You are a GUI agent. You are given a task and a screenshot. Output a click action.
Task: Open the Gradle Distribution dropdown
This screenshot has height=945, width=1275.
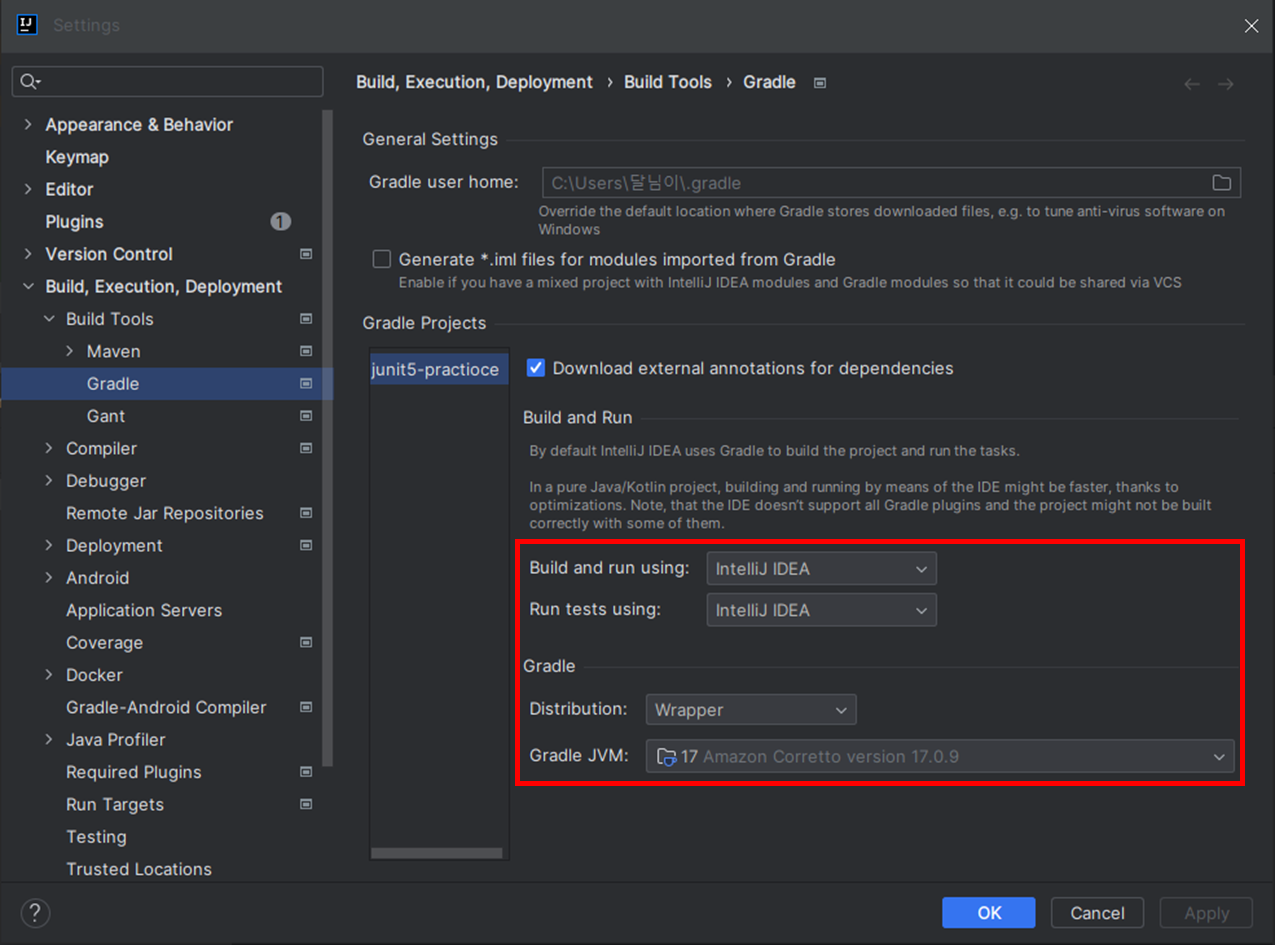751,710
